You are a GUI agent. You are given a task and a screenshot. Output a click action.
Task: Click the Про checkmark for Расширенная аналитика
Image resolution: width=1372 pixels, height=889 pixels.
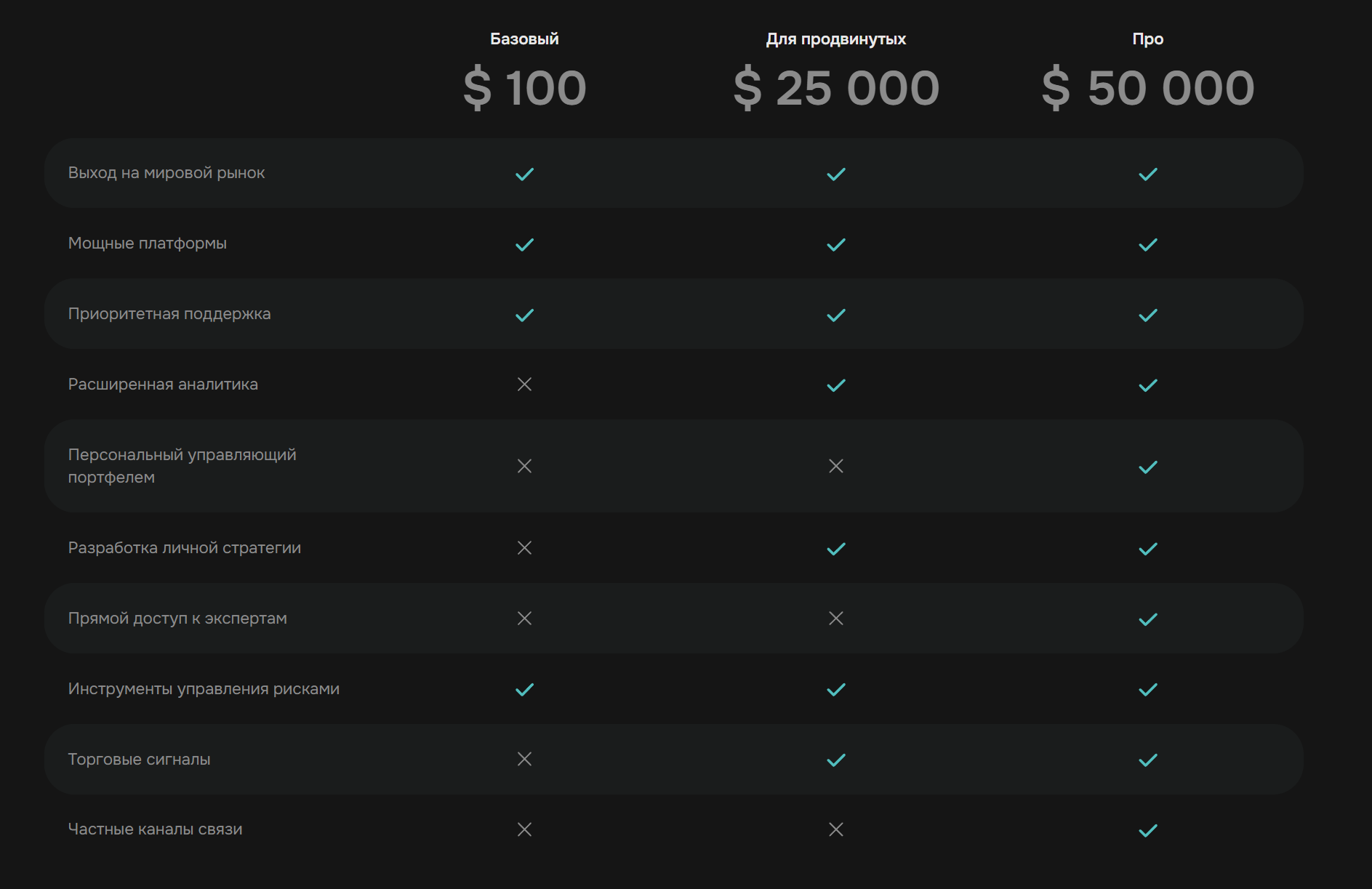click(1148, 385)
